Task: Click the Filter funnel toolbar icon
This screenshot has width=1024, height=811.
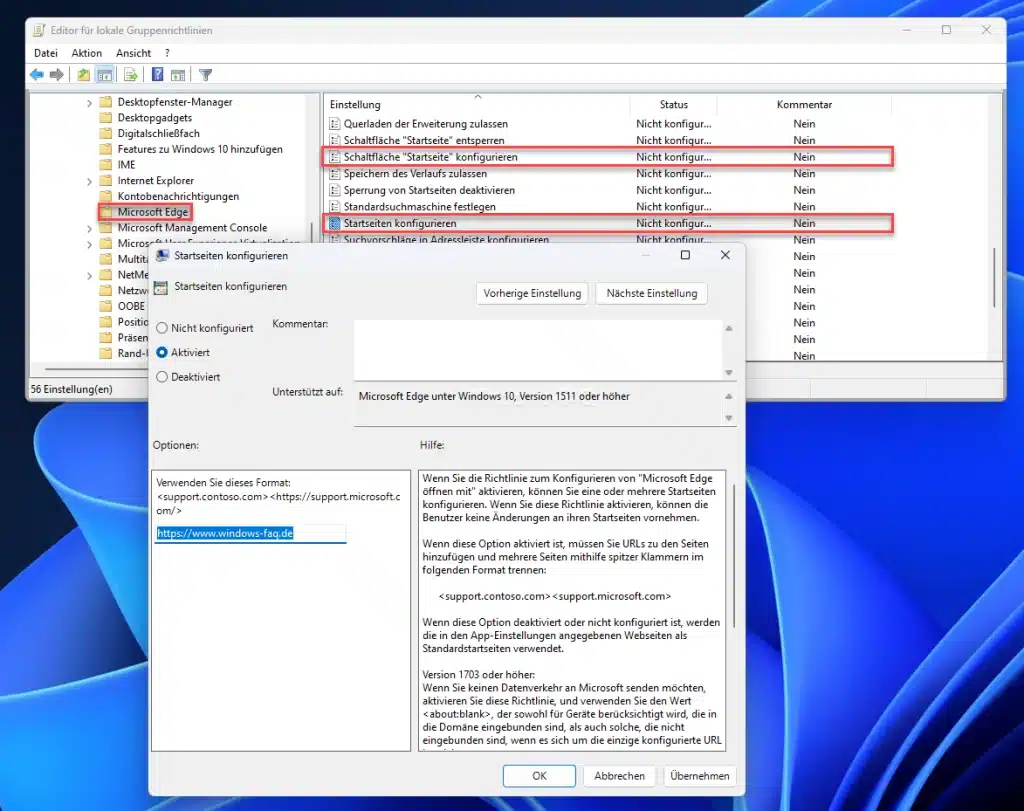Action: click(x=205, y=75)
